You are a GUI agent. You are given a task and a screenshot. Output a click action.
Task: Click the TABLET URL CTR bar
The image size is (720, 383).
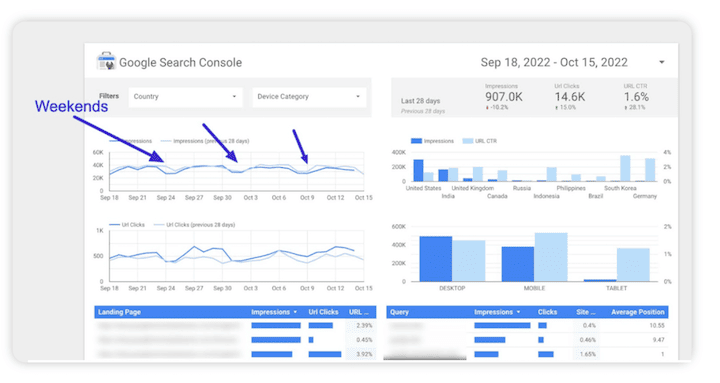[x=633, y=265]
